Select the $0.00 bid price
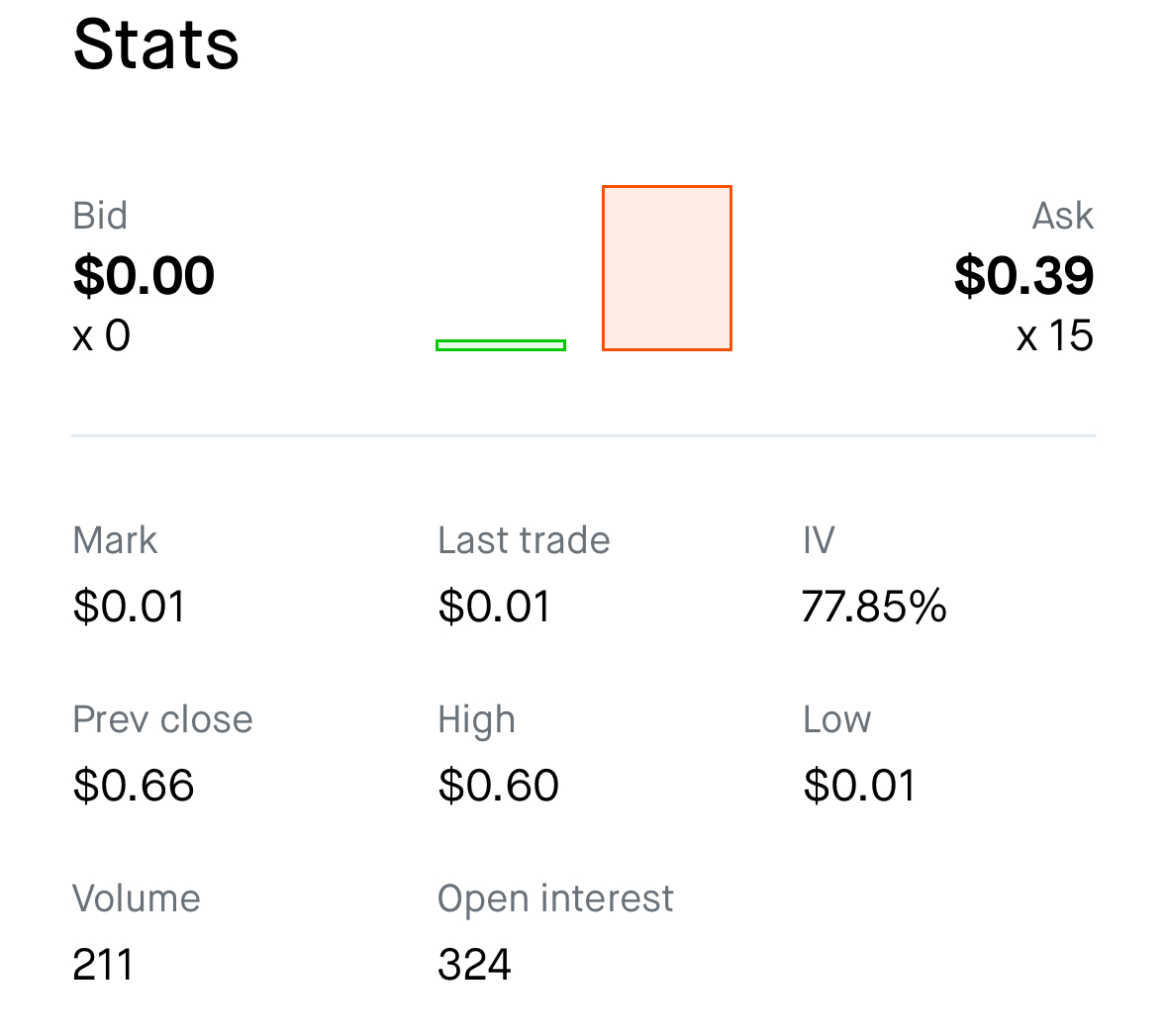1167x1036 pixels. tap(144, 276)
